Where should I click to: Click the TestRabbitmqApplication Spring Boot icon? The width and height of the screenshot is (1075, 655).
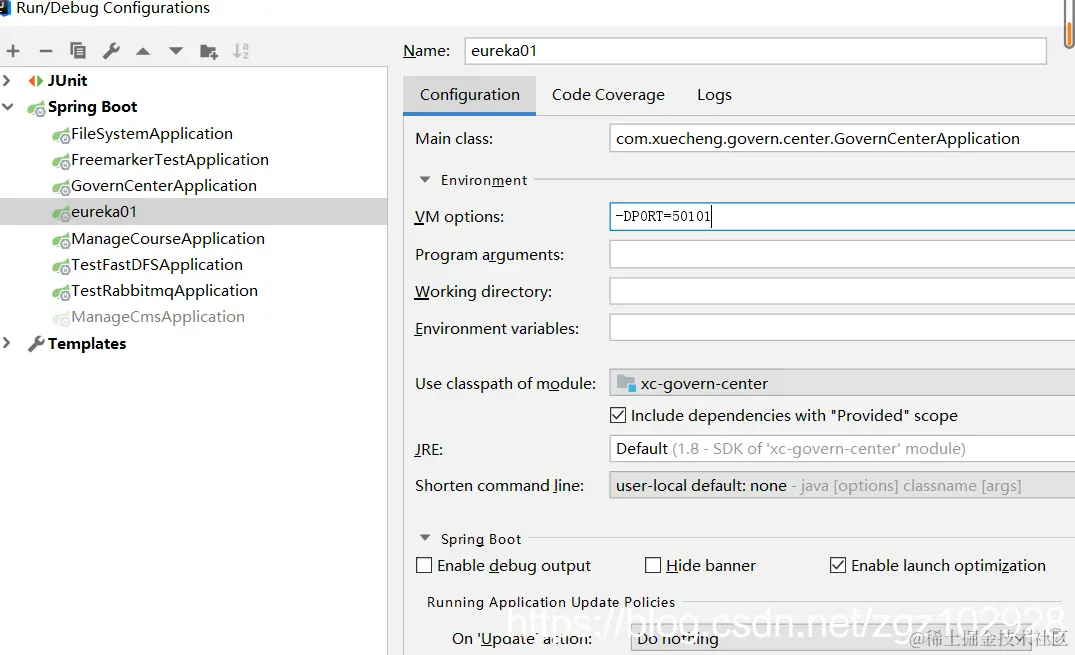pyautogui.click(x=61, y=291)
